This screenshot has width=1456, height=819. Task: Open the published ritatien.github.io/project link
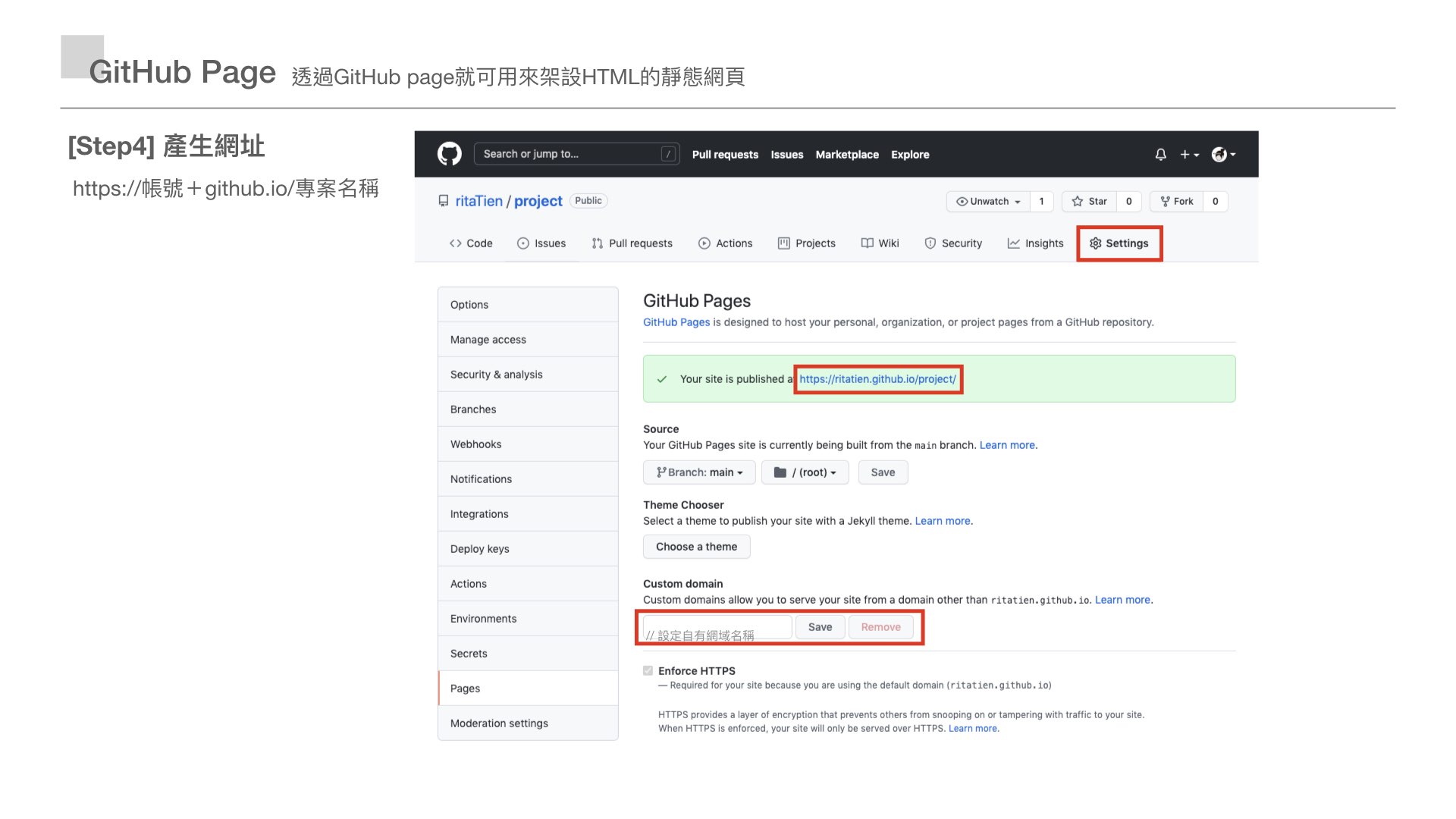[x=877, y=379]
